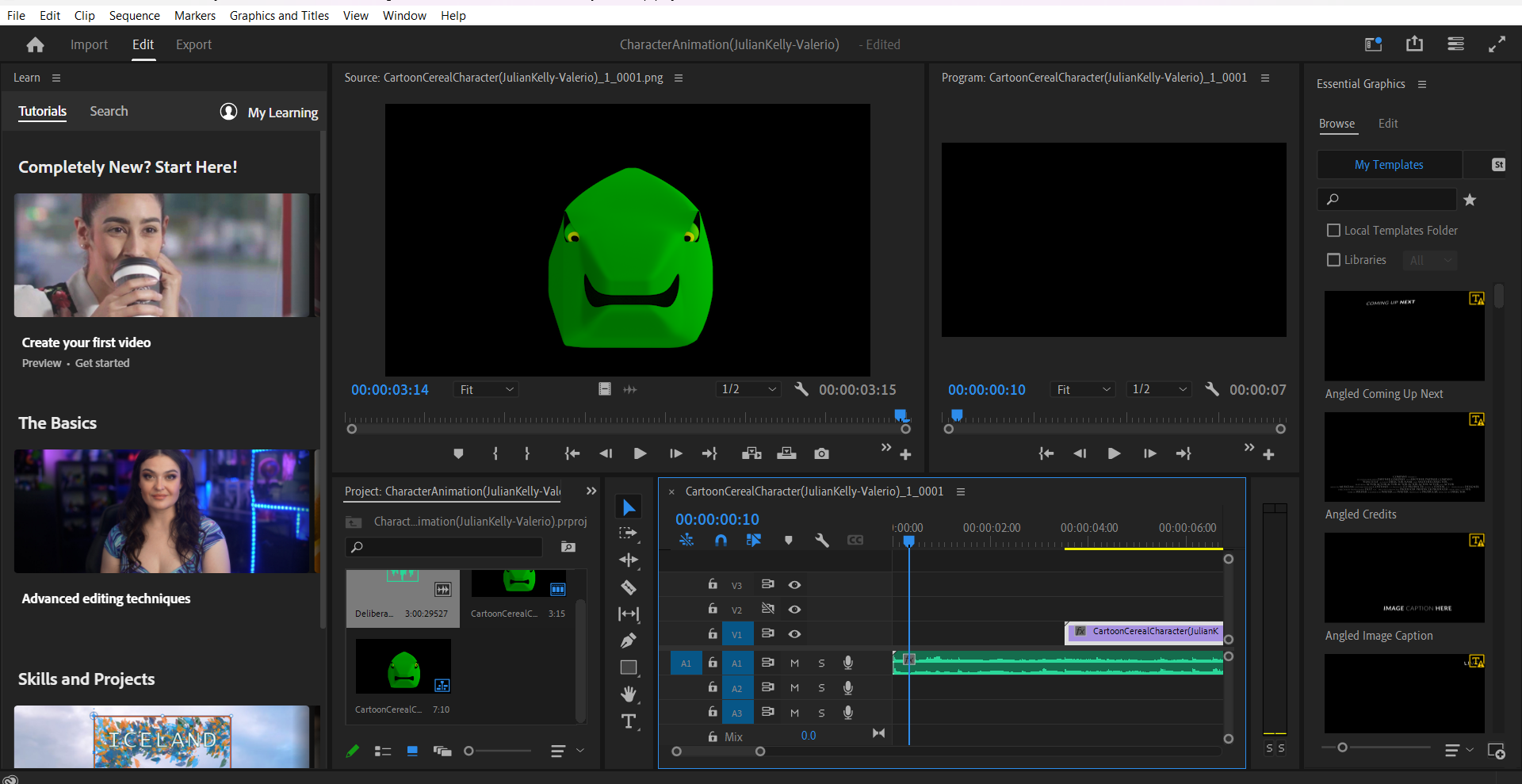
Task: Solo audio track A2
Action: [x=821, y=688]
